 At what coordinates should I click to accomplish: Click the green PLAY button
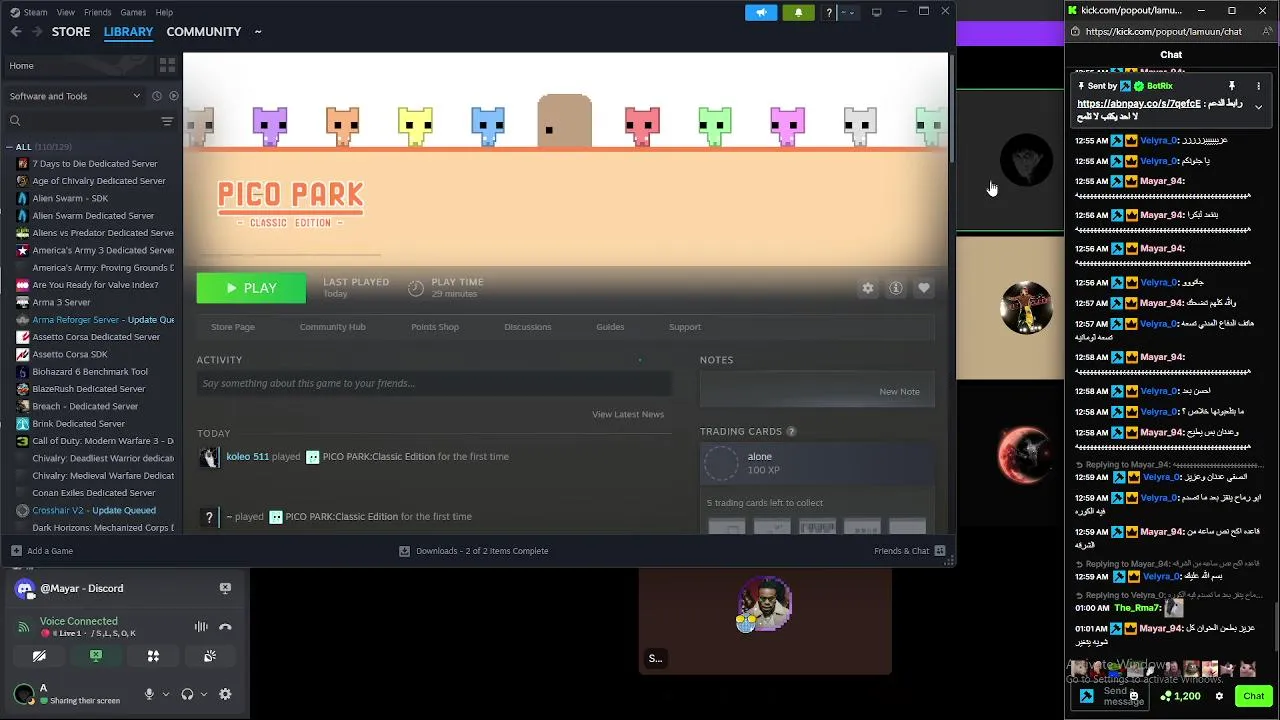click(251, 288)
